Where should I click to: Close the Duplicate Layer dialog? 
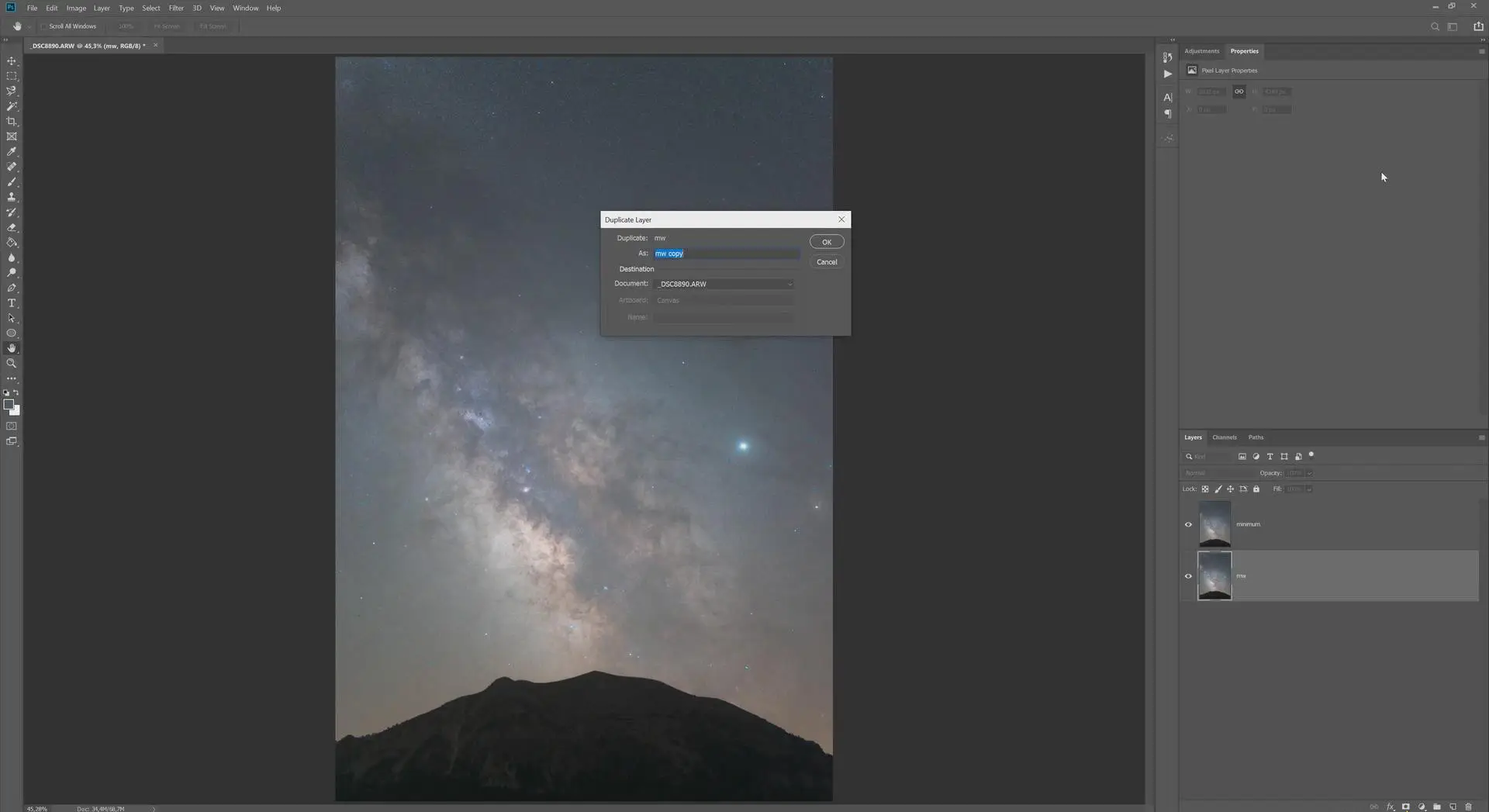tap(841, 219)
